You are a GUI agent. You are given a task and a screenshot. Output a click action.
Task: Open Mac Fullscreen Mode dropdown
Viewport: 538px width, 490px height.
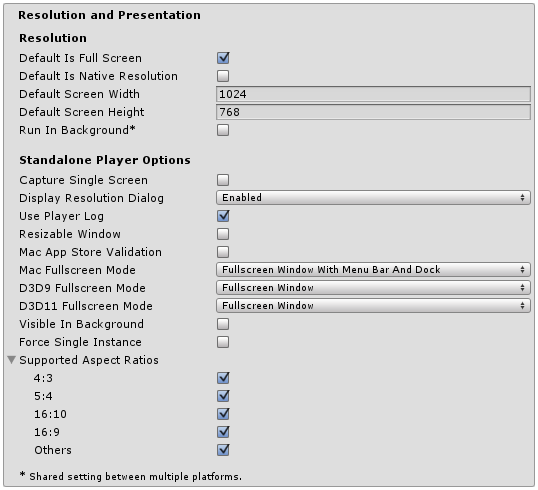click(373, 270)
